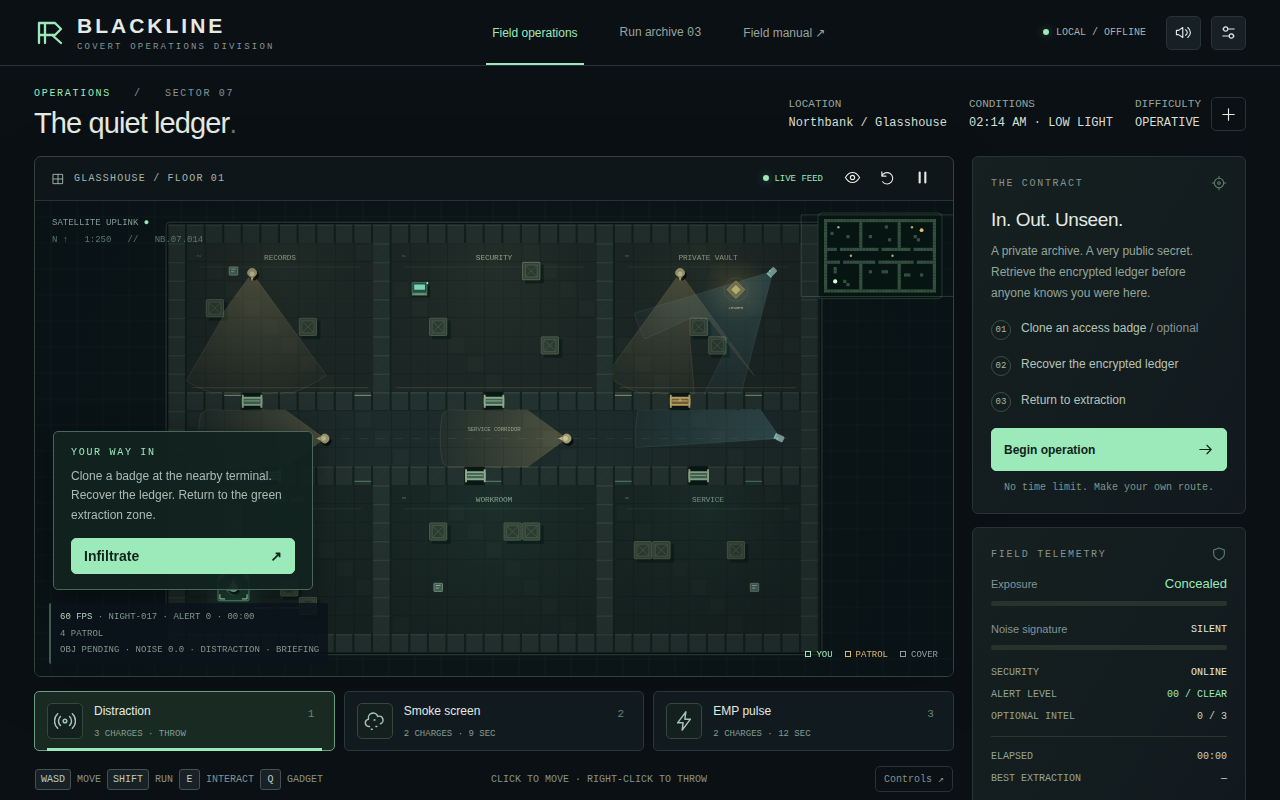
Task: Mute sound with the speaker icon
Action: 1183,33
